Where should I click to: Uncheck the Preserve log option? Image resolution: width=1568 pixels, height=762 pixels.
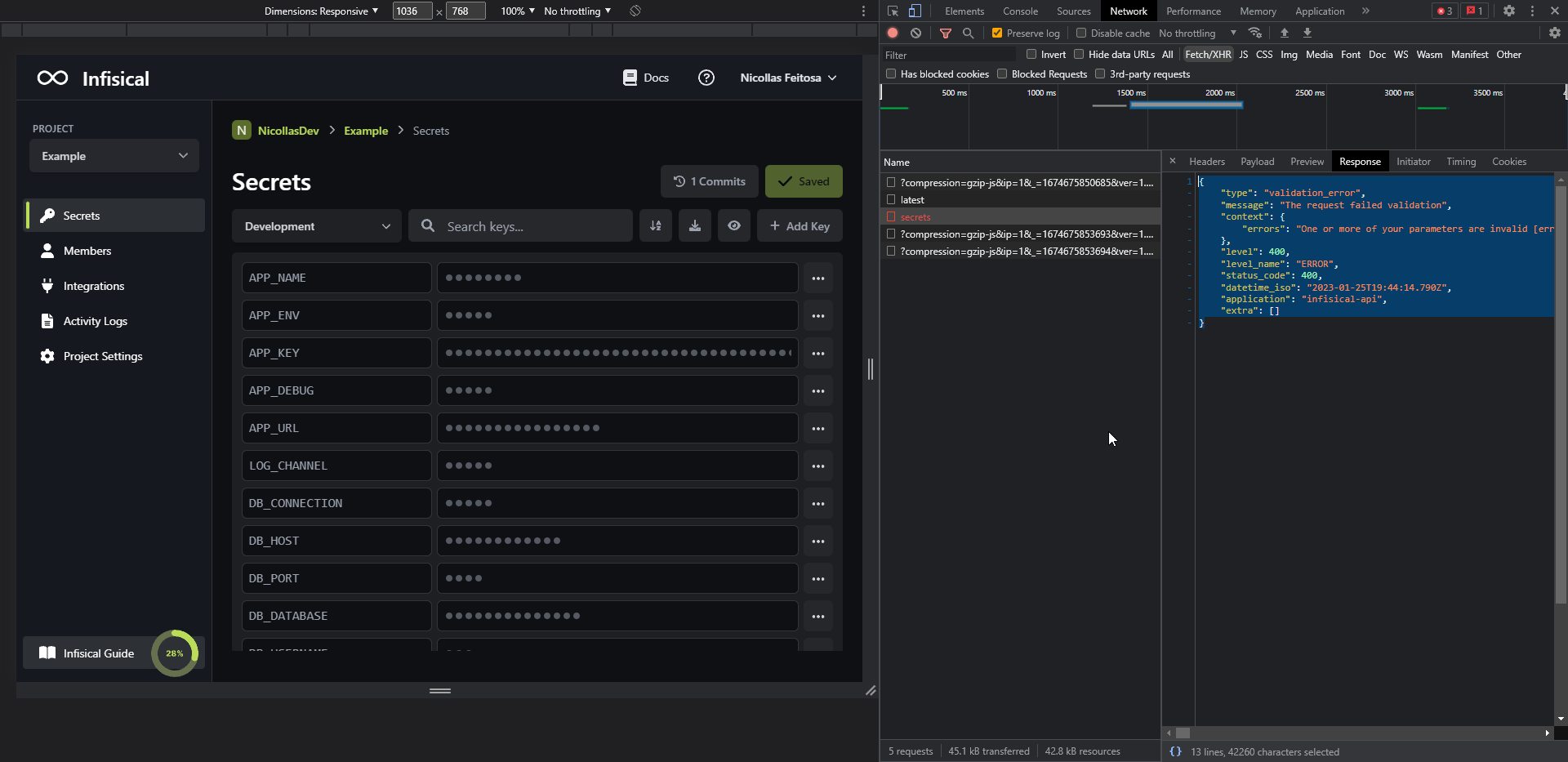[x=996, y=33]
